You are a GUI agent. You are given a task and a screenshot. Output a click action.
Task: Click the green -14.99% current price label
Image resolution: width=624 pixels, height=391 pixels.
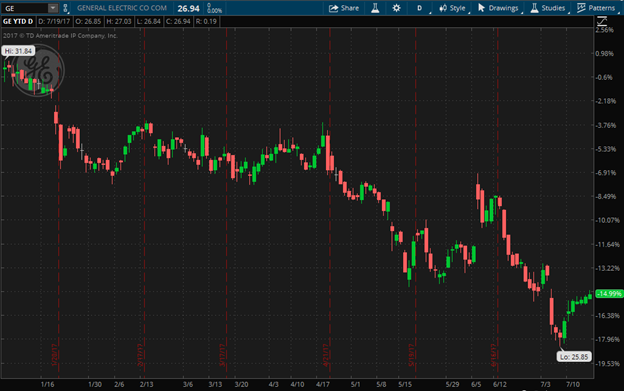click(610, 294)
